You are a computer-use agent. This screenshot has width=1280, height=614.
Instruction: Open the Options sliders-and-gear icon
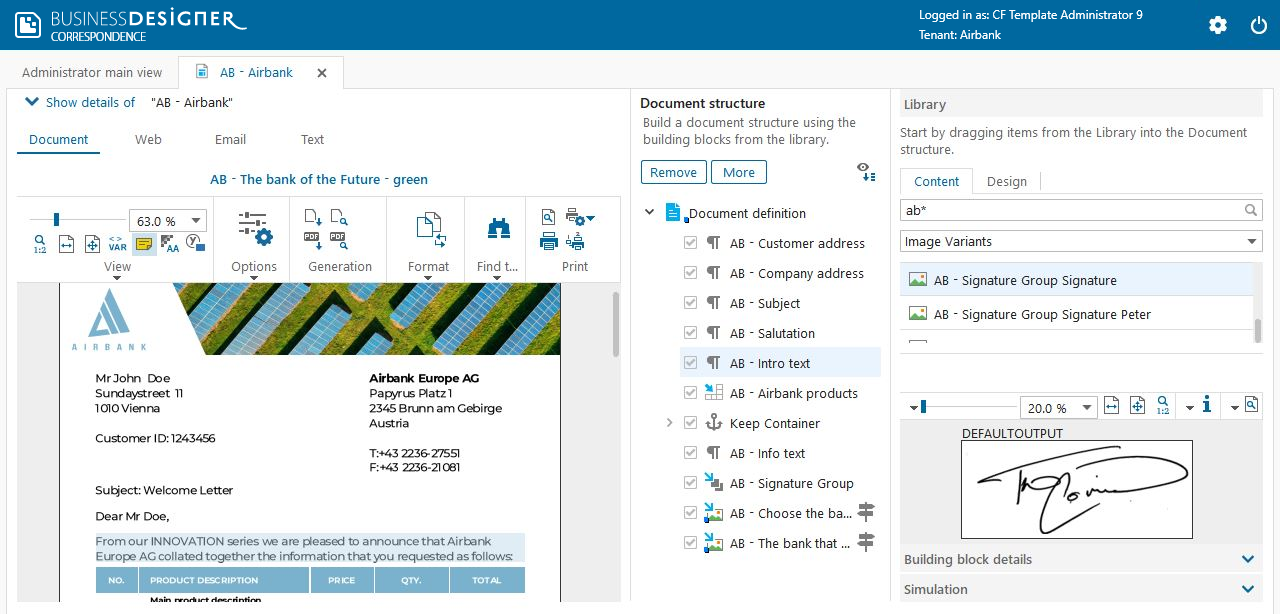pos(254,228)
